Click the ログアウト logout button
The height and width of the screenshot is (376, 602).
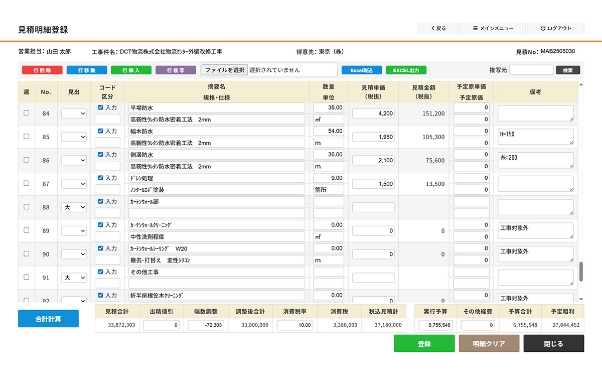tap(556, 28)
